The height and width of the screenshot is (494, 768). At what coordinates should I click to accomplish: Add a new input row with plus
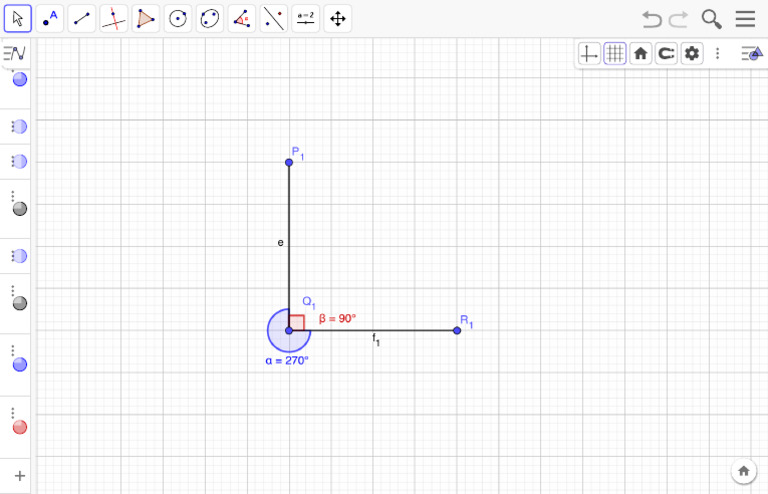pos(20,476)
